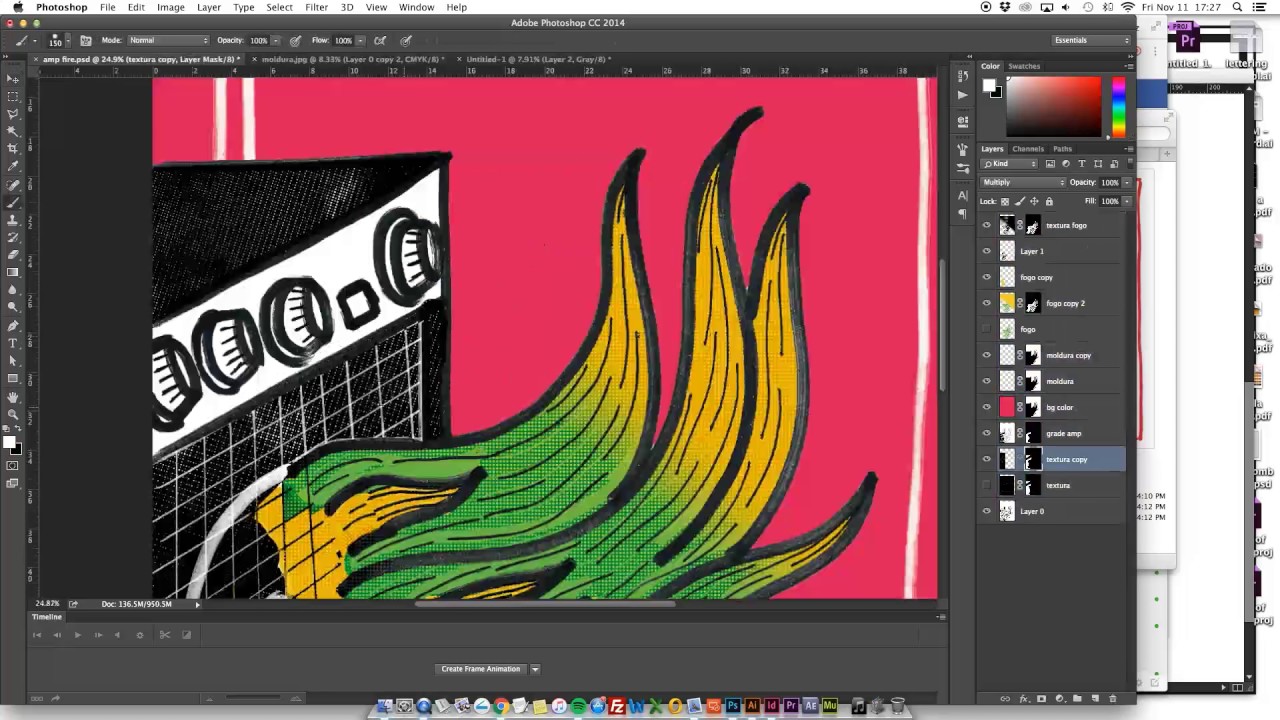Select the Type tool
Screen dimensions: 1280x720
coord(13,343)
